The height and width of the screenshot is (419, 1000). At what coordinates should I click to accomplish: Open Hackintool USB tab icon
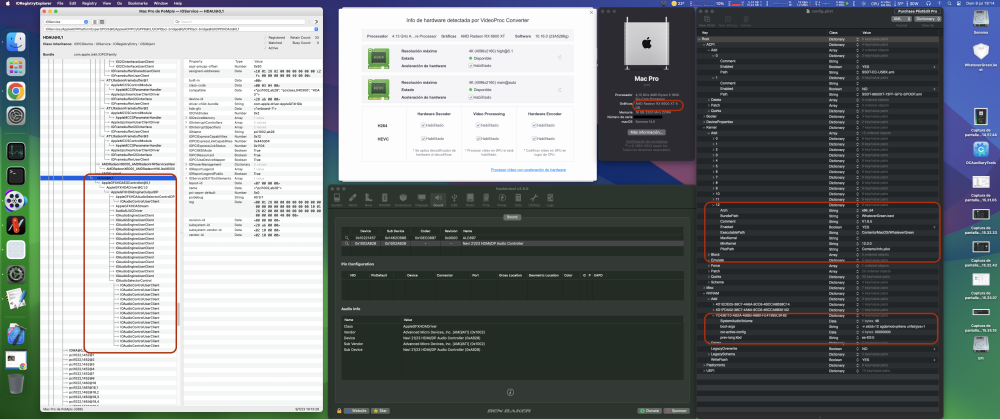pos(454,198)
